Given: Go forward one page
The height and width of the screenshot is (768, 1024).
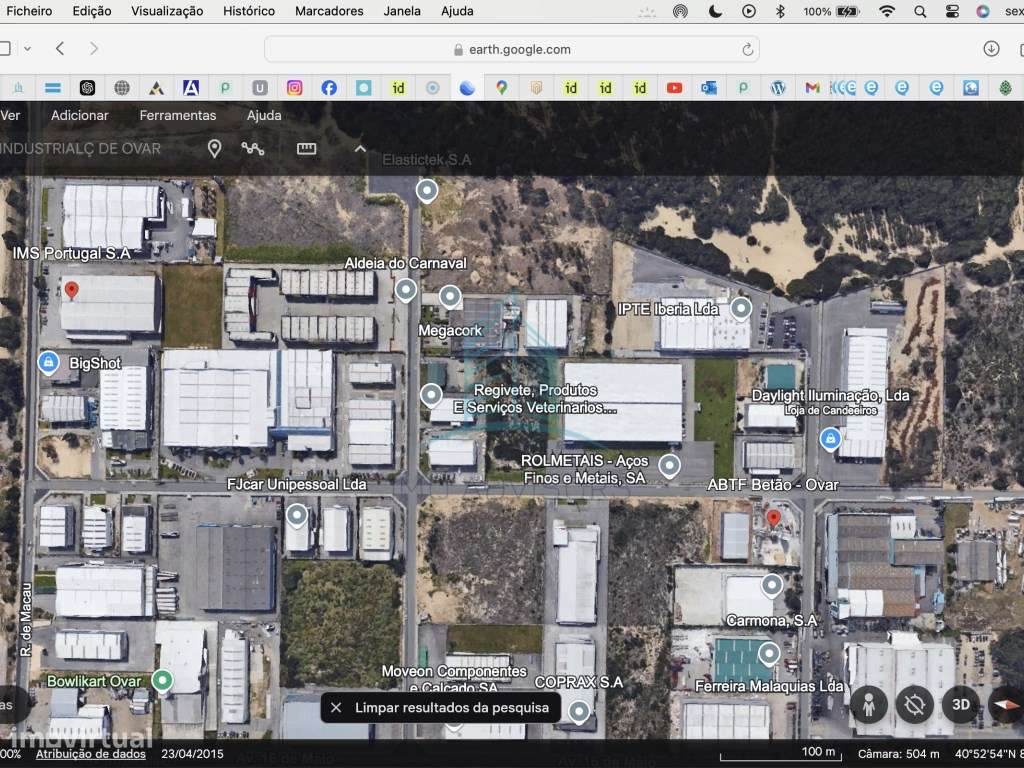Looking at the screenshot, I should point(94,49).
